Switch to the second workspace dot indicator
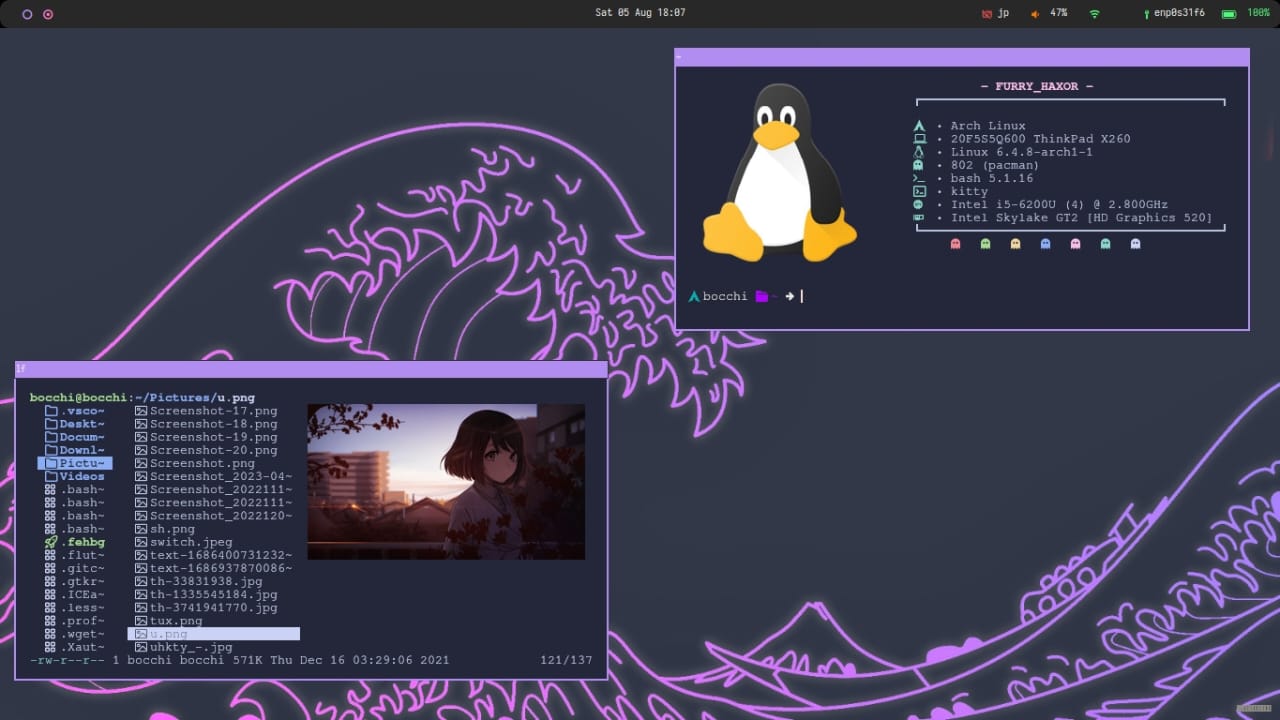The width and height of the screenshot is (1280, 720). click(48, 14)
